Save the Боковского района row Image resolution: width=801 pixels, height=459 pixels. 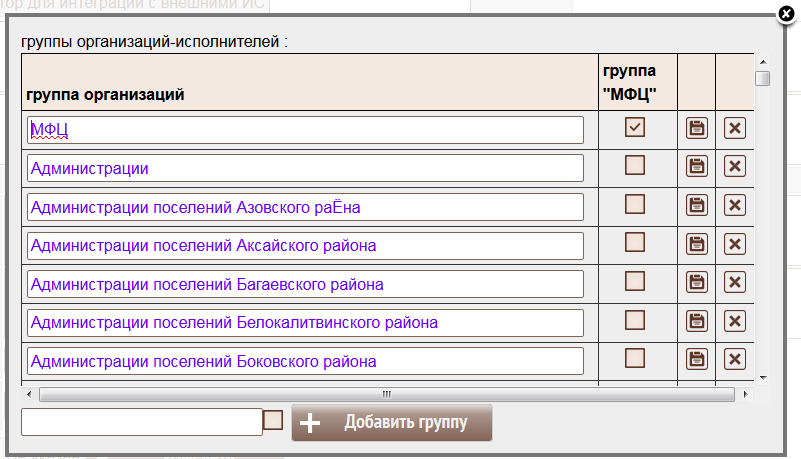pos(696,359)
